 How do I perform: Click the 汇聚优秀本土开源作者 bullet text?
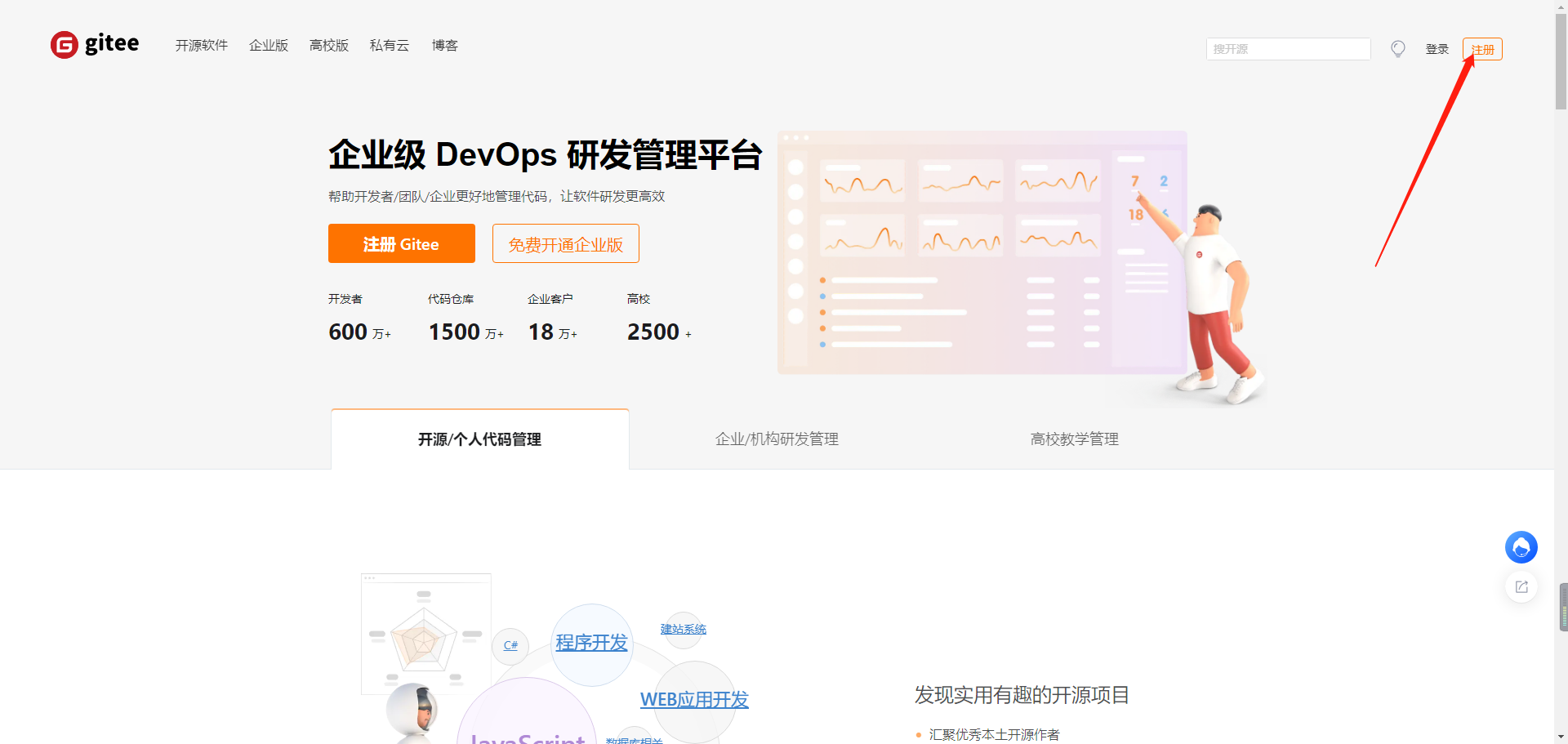coord(994,735)
